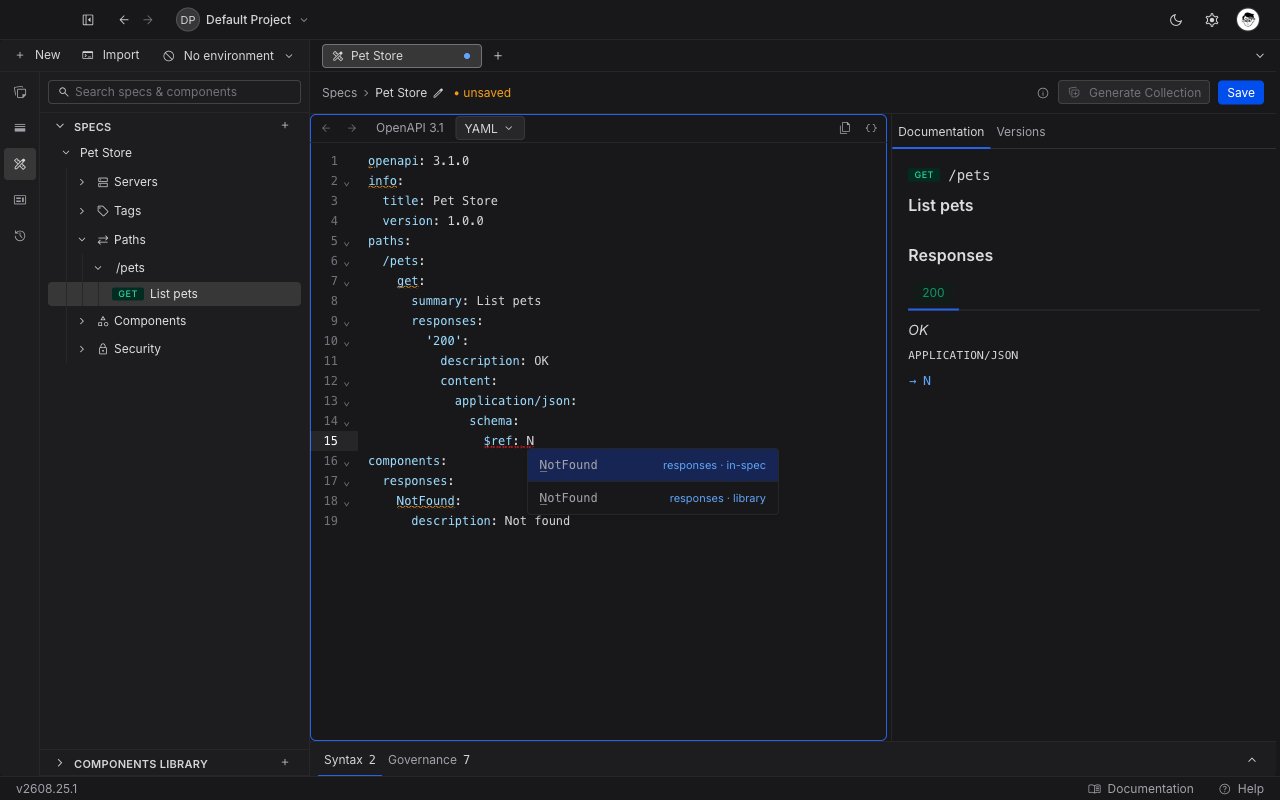Open a new tab with plus

[498, 56]
